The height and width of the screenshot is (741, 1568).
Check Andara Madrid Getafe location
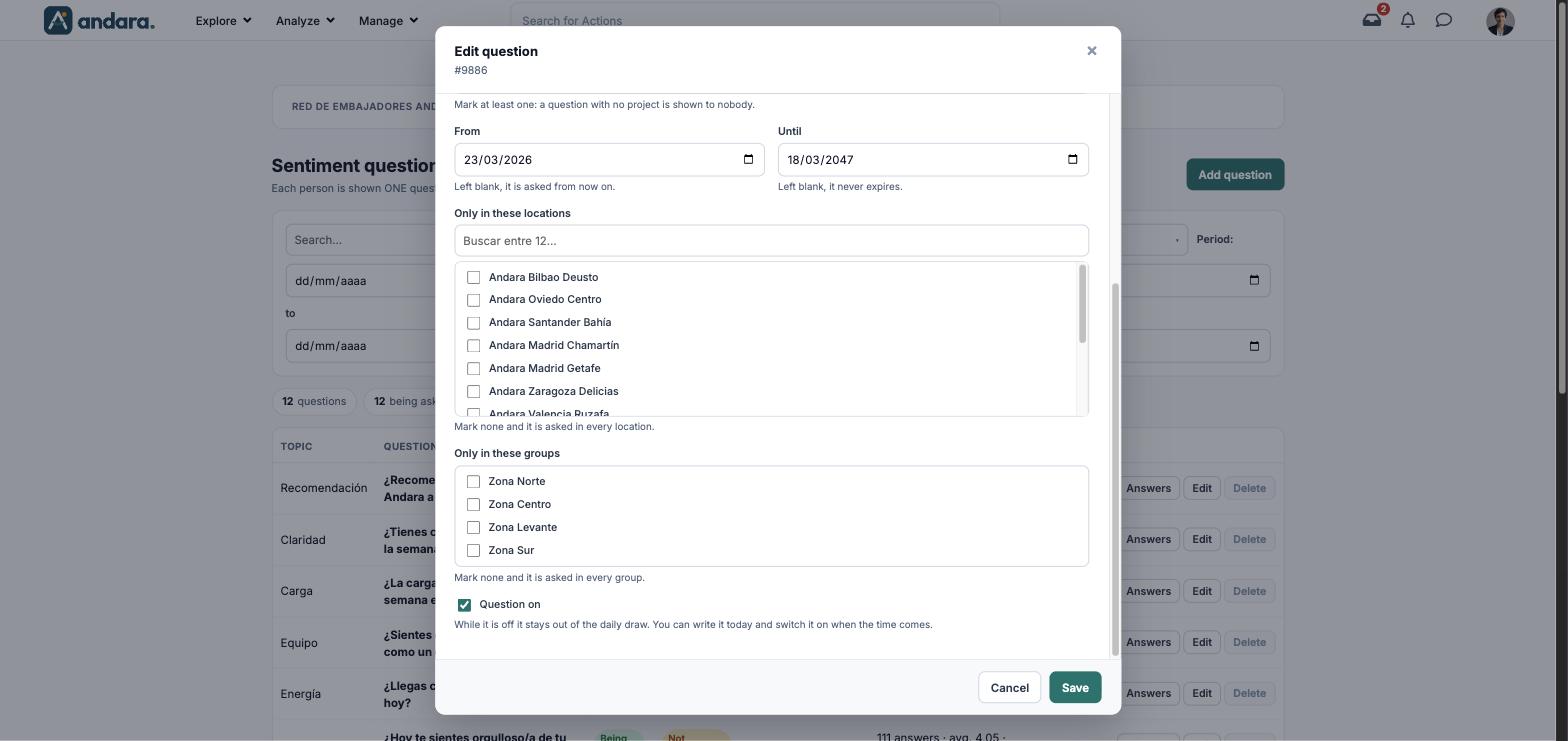coord(474,369)
